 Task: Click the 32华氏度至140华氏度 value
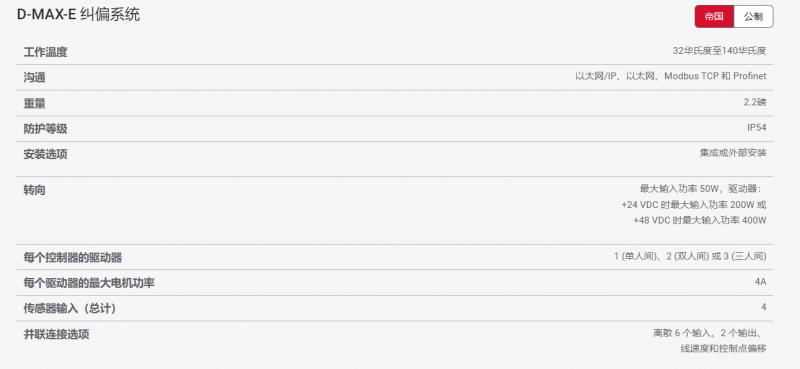pos(719,51)
